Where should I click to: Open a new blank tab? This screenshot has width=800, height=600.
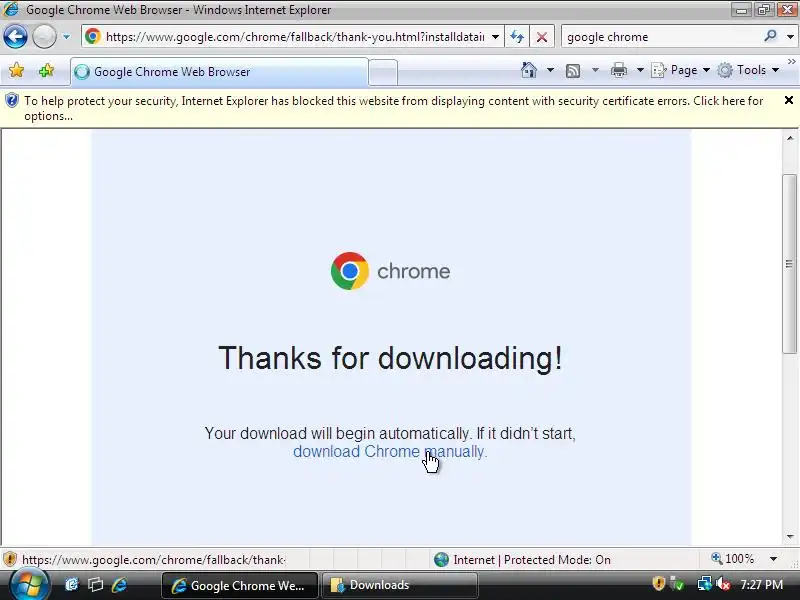coord(383,72)
